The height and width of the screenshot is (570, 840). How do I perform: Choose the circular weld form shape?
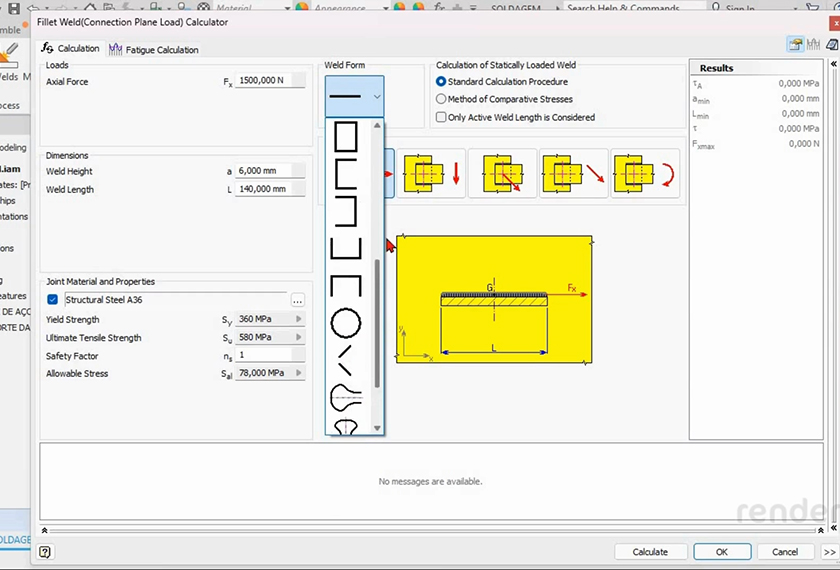[x=345, y=322]
